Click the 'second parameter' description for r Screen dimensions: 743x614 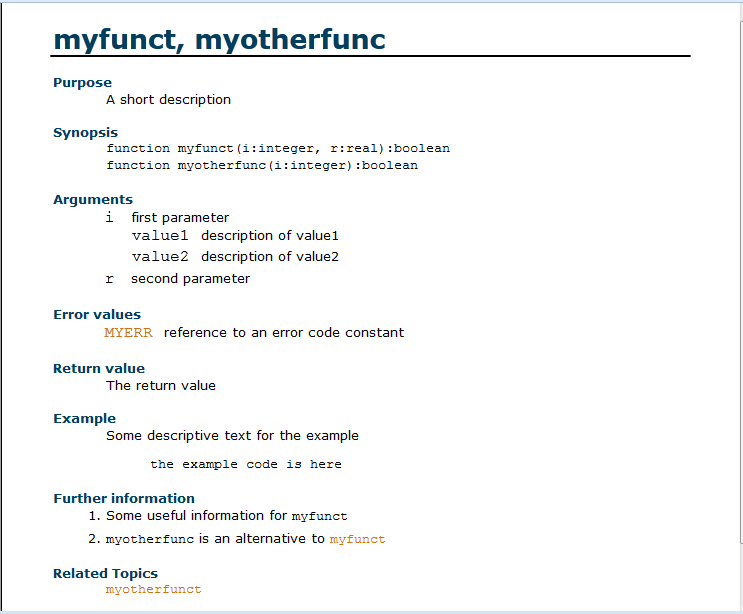[190, 279]
